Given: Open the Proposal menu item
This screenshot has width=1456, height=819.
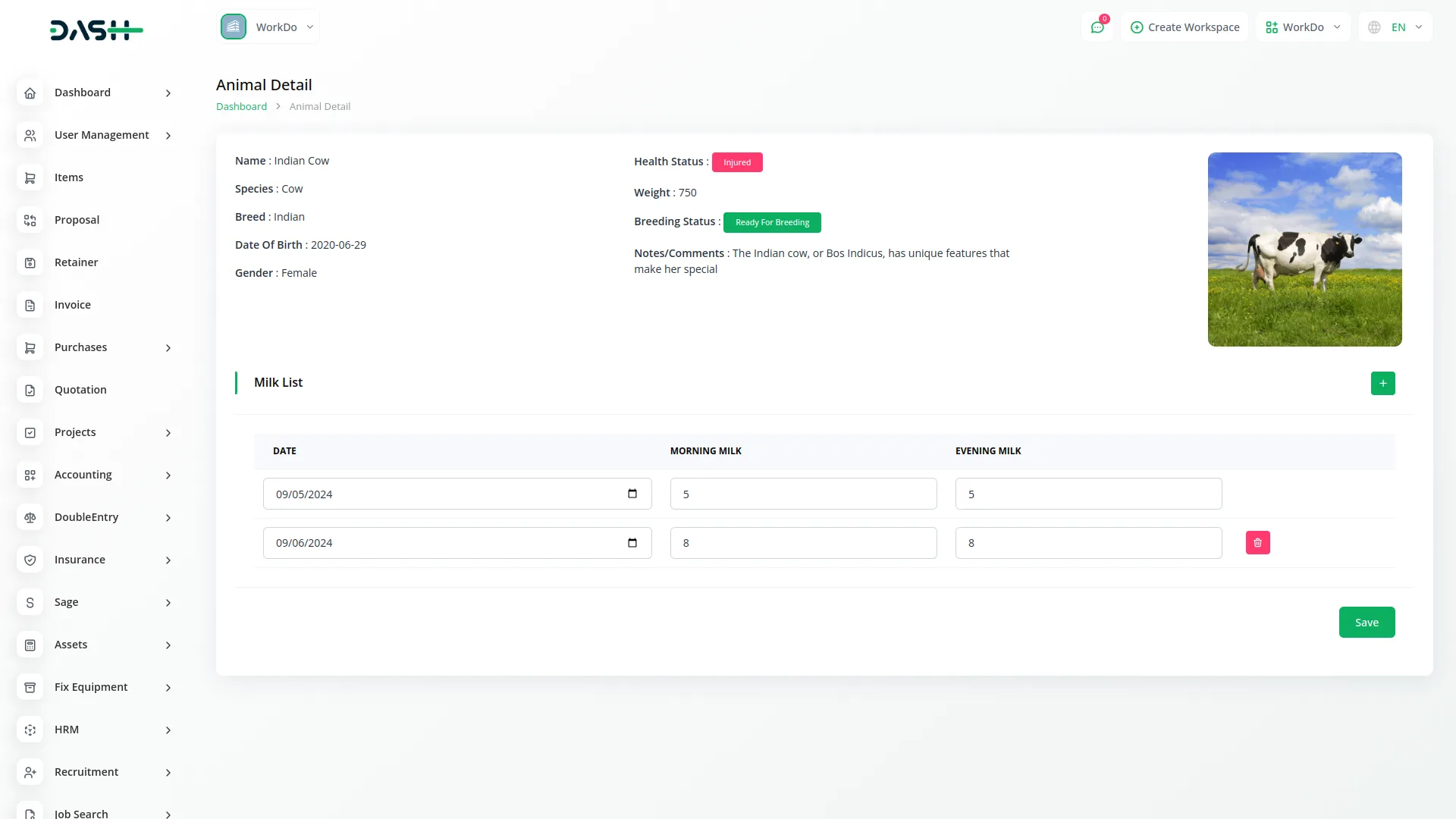Looking at the screenshot, I should tap(77, 220).
